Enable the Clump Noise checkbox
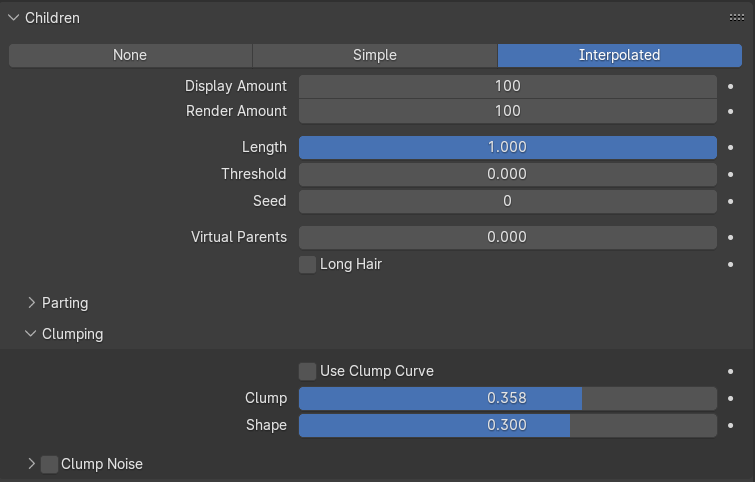This screenshot has height=482, width=755. click(x=50, y=464)
